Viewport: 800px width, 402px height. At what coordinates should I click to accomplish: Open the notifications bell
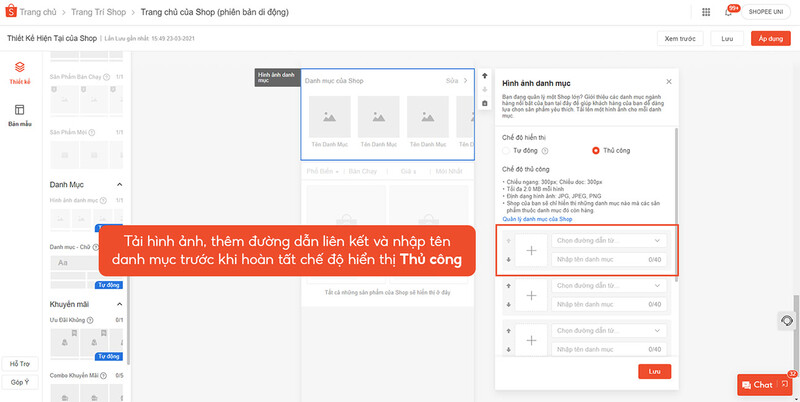[x=728, y=12]
